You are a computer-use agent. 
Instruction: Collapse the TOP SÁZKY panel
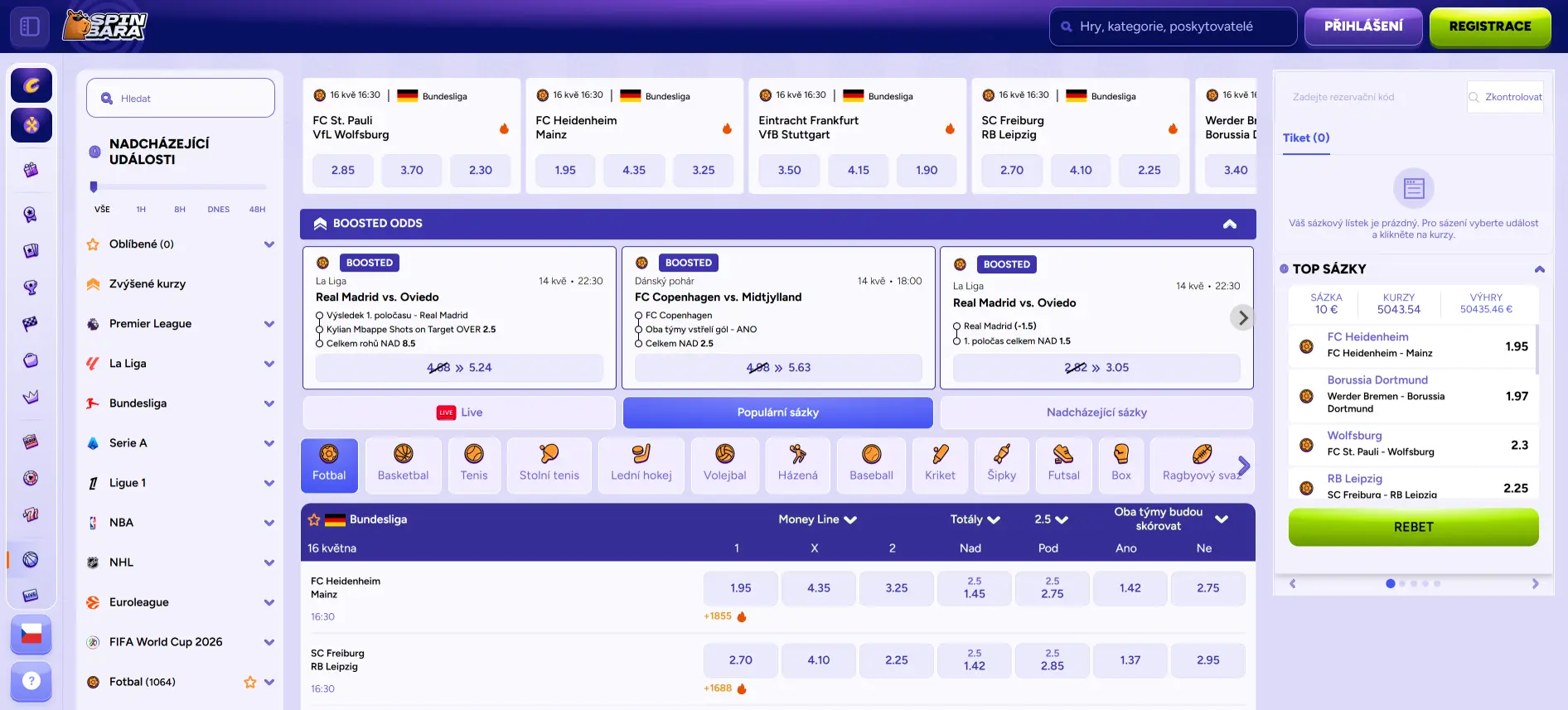pyautogui.click(x=1539, y=269)
